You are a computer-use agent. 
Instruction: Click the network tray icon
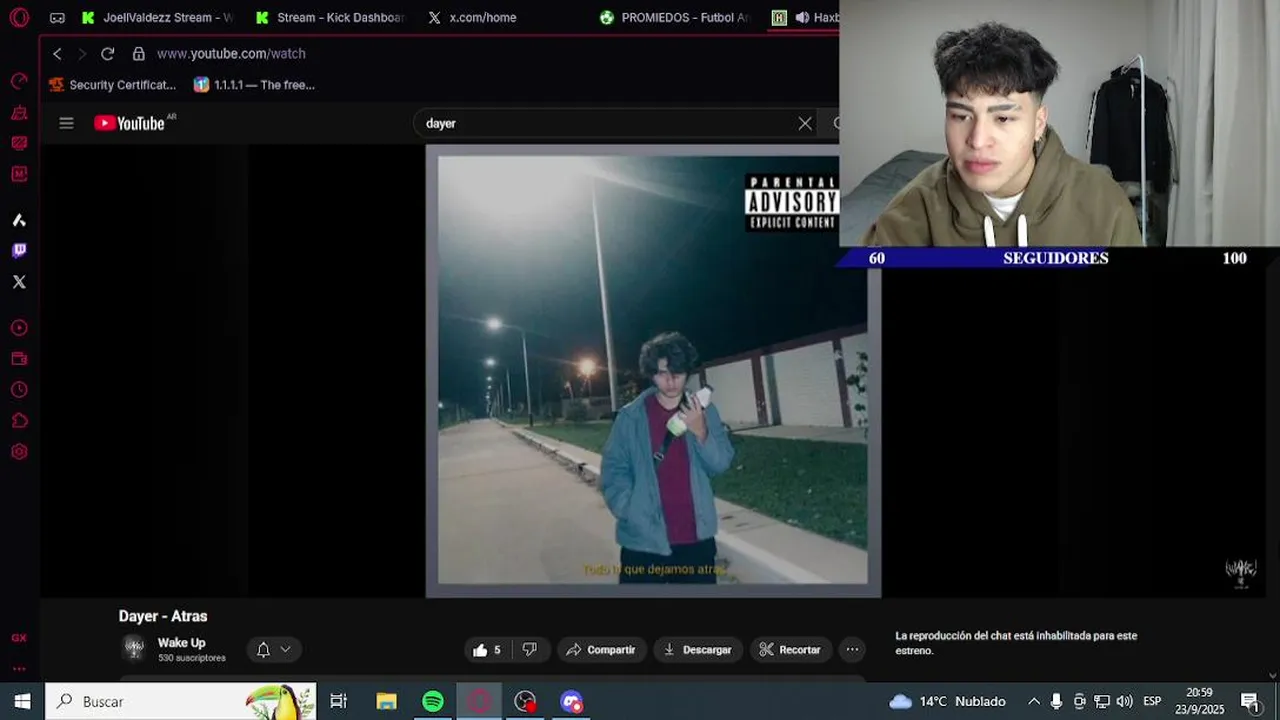click(1102, 702)
